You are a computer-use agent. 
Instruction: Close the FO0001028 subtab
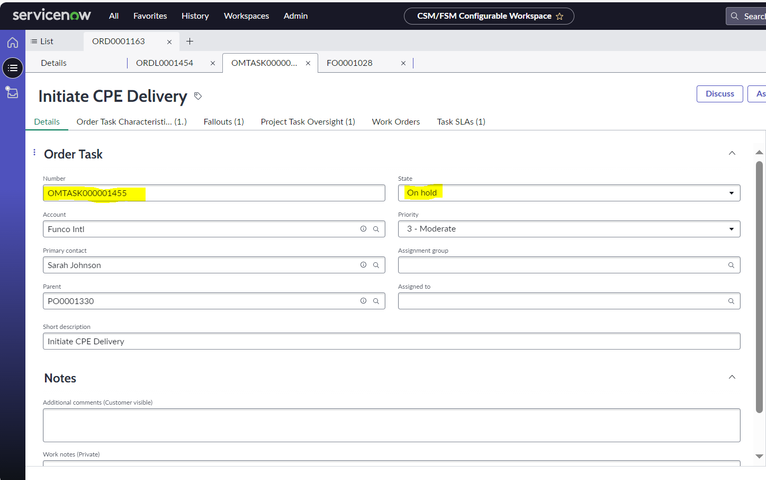pos(403,63)
